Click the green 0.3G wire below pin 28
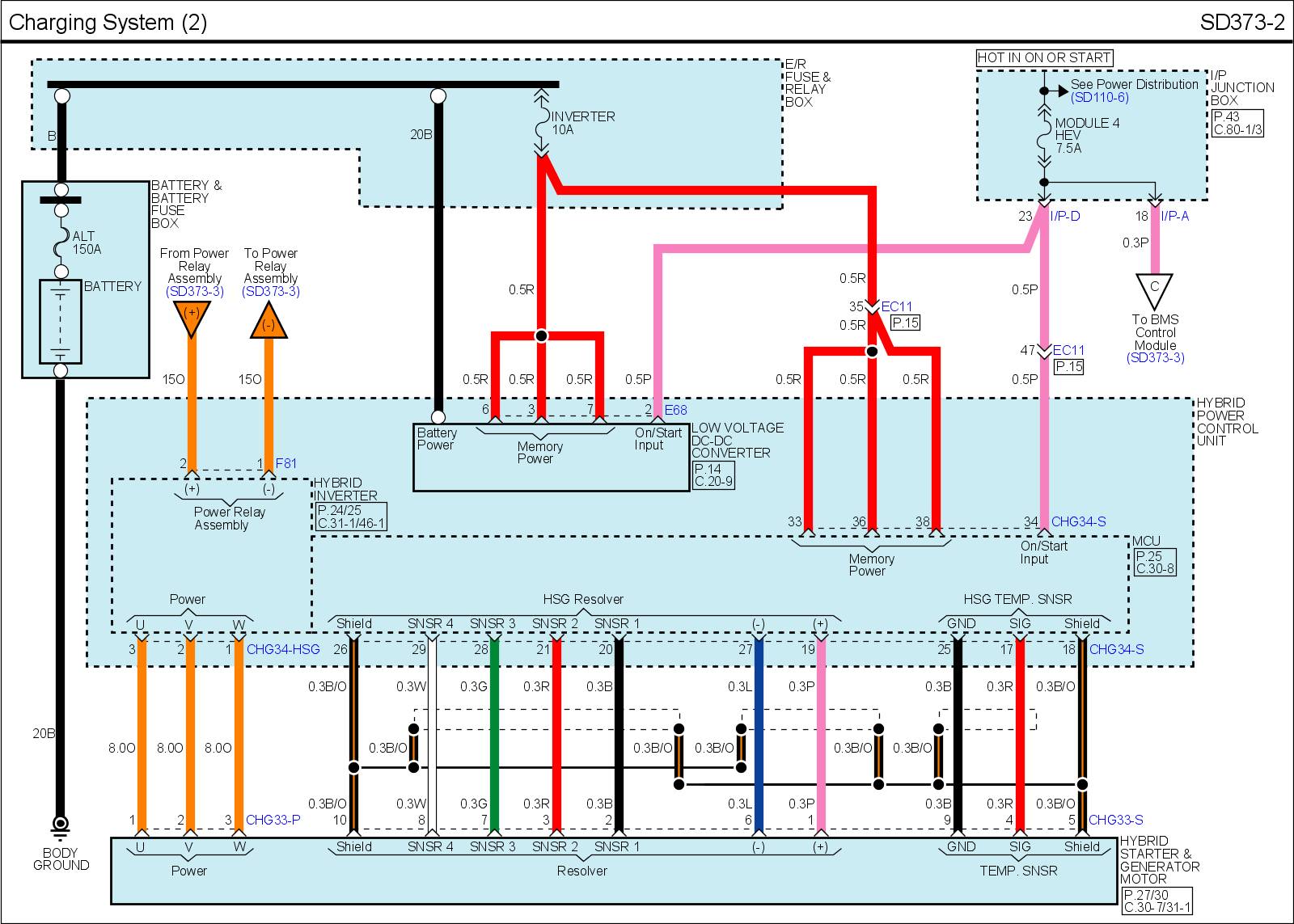Image resolution: width=1294 pixels, height=924 pixels. (x=494, y=734)
